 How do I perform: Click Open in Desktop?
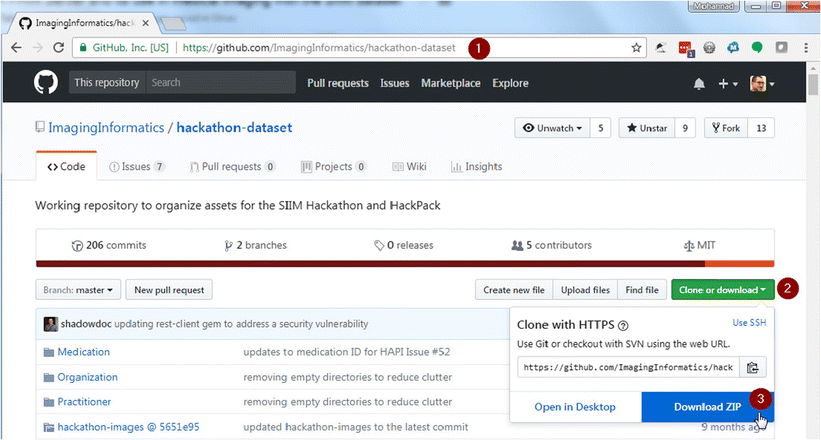coord(575,407)
